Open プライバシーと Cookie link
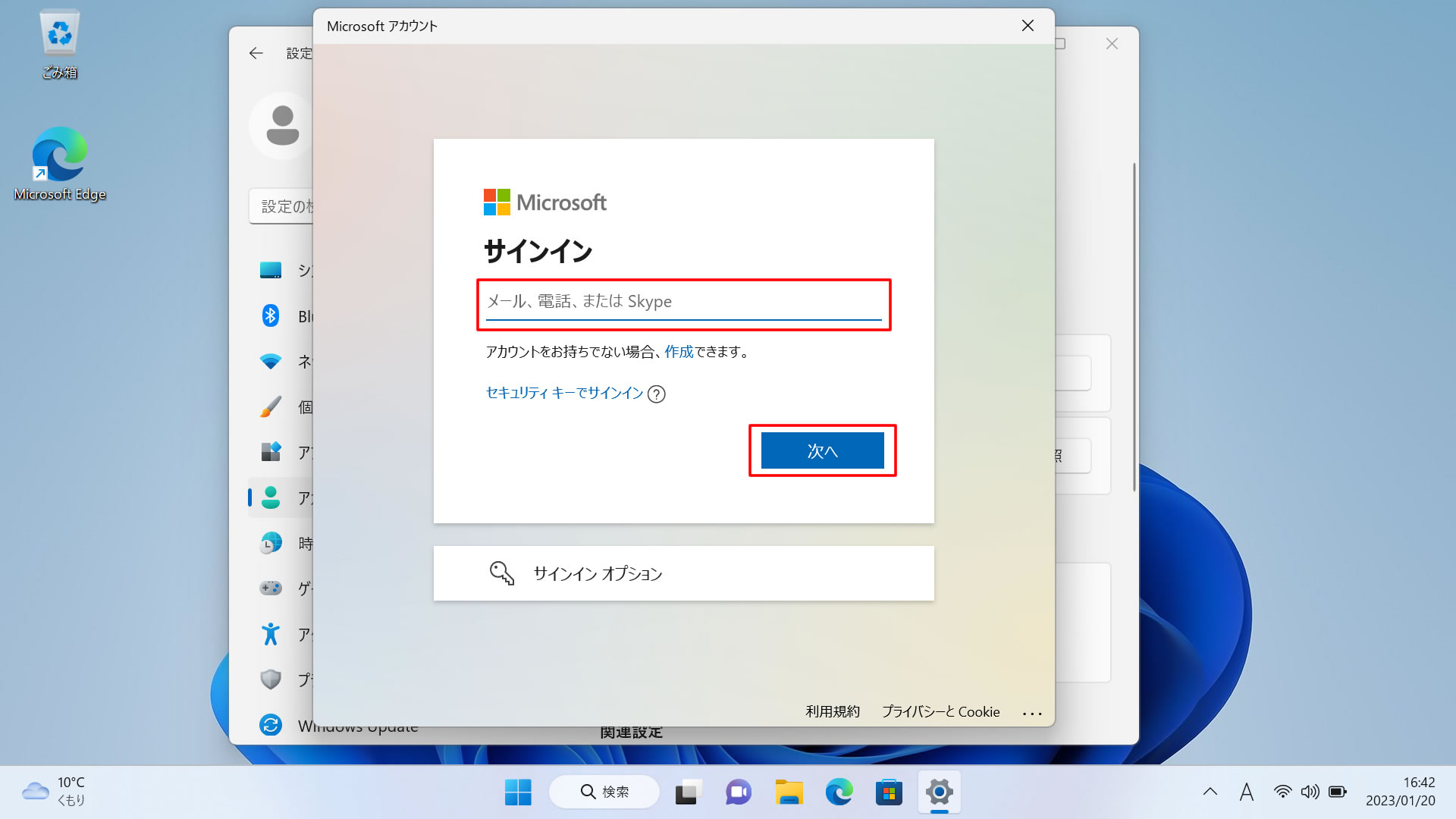This screenshot has height=819, width=1456. pyautogui.click(x=940, y=711)
